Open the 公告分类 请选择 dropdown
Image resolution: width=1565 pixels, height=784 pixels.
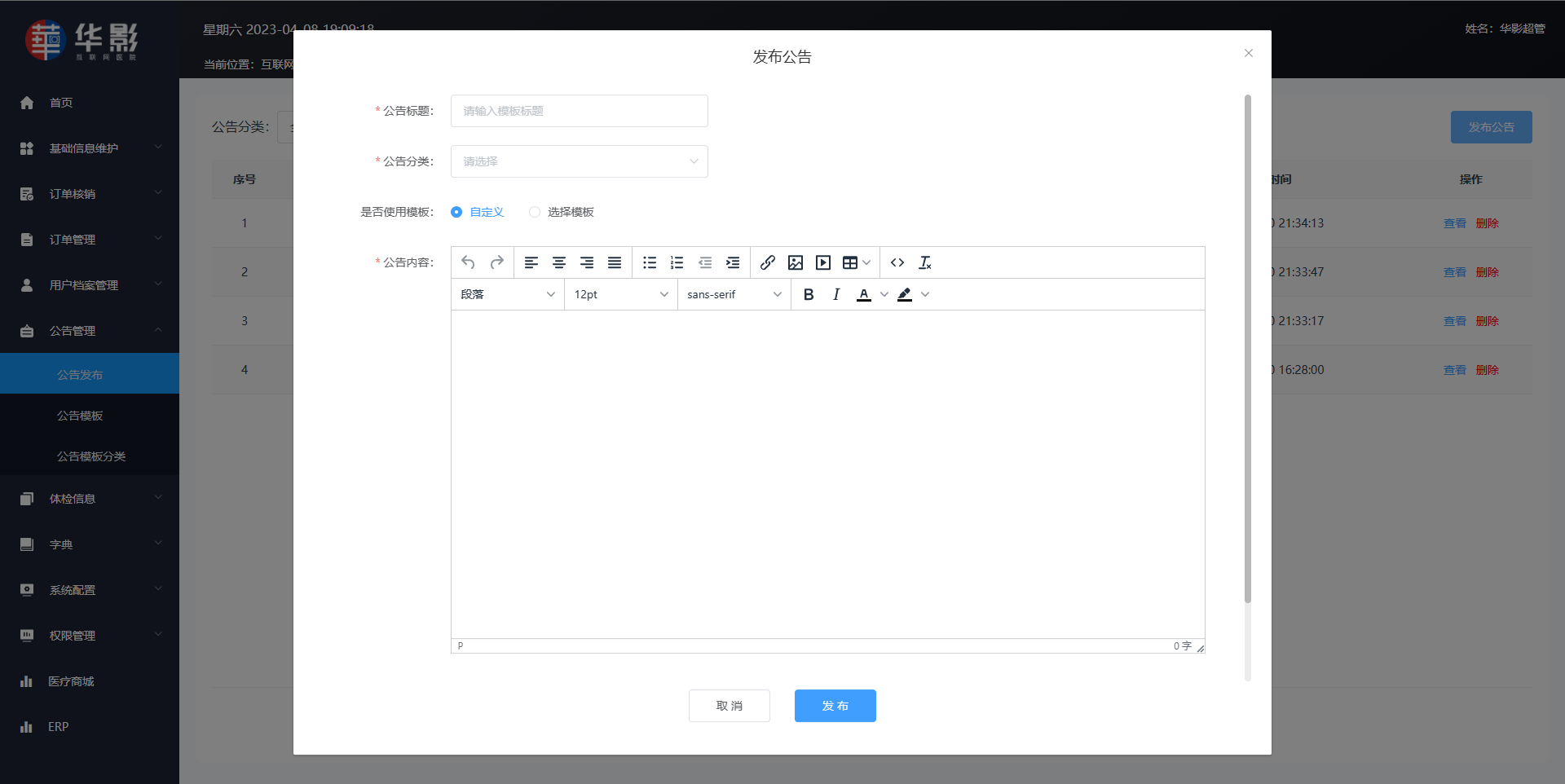coord(580,161)
